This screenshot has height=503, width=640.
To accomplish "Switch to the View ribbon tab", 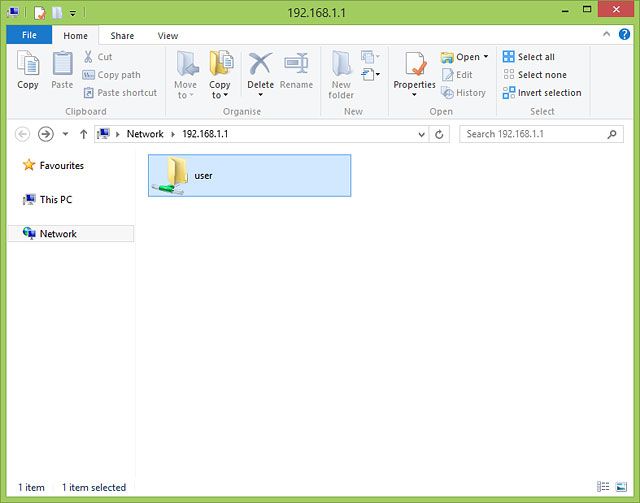I will coord(168,36).
